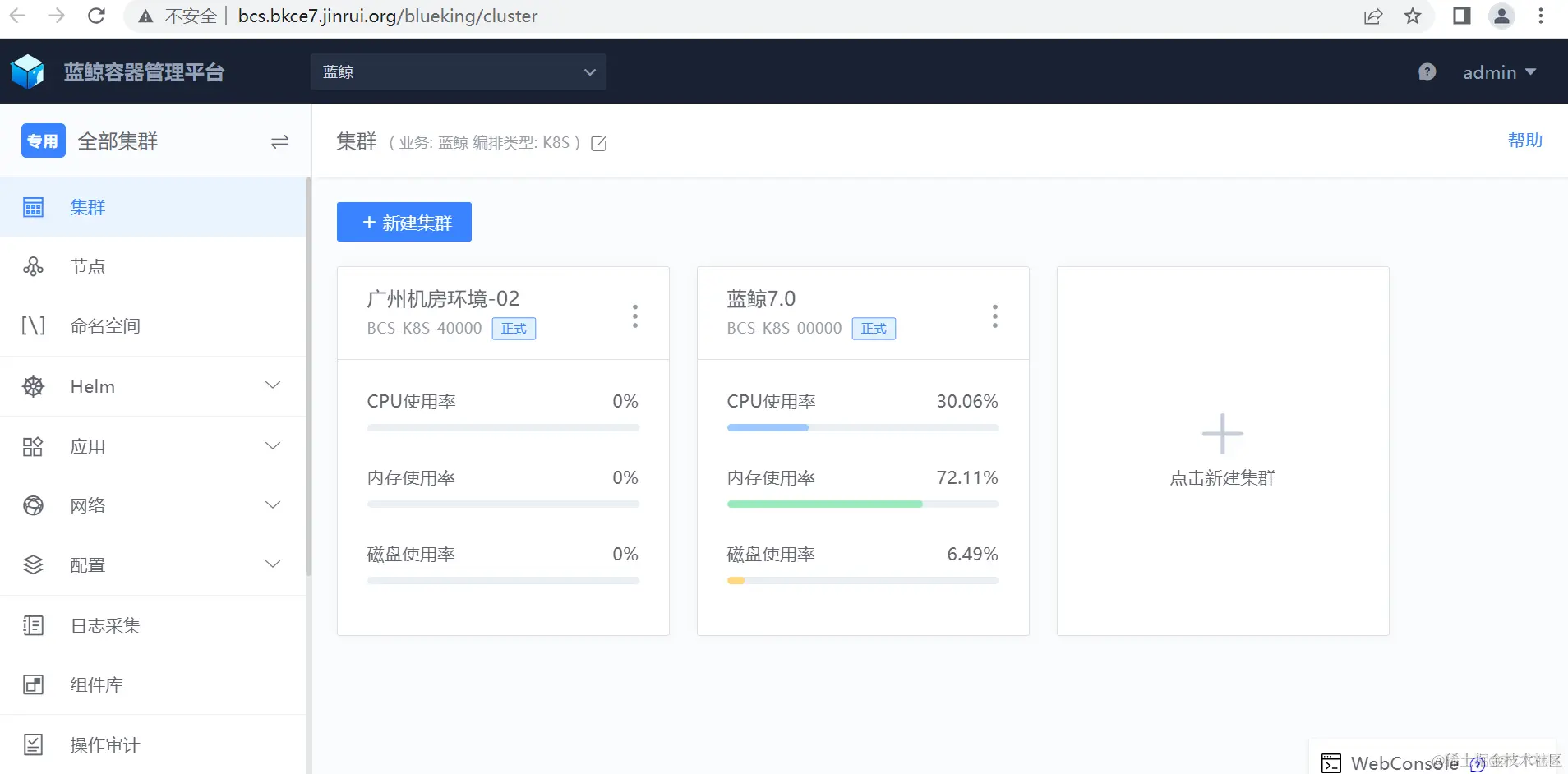1568x774 pixels.
Task: Click the 配置 layers icon
Action: tap(34, 564)
